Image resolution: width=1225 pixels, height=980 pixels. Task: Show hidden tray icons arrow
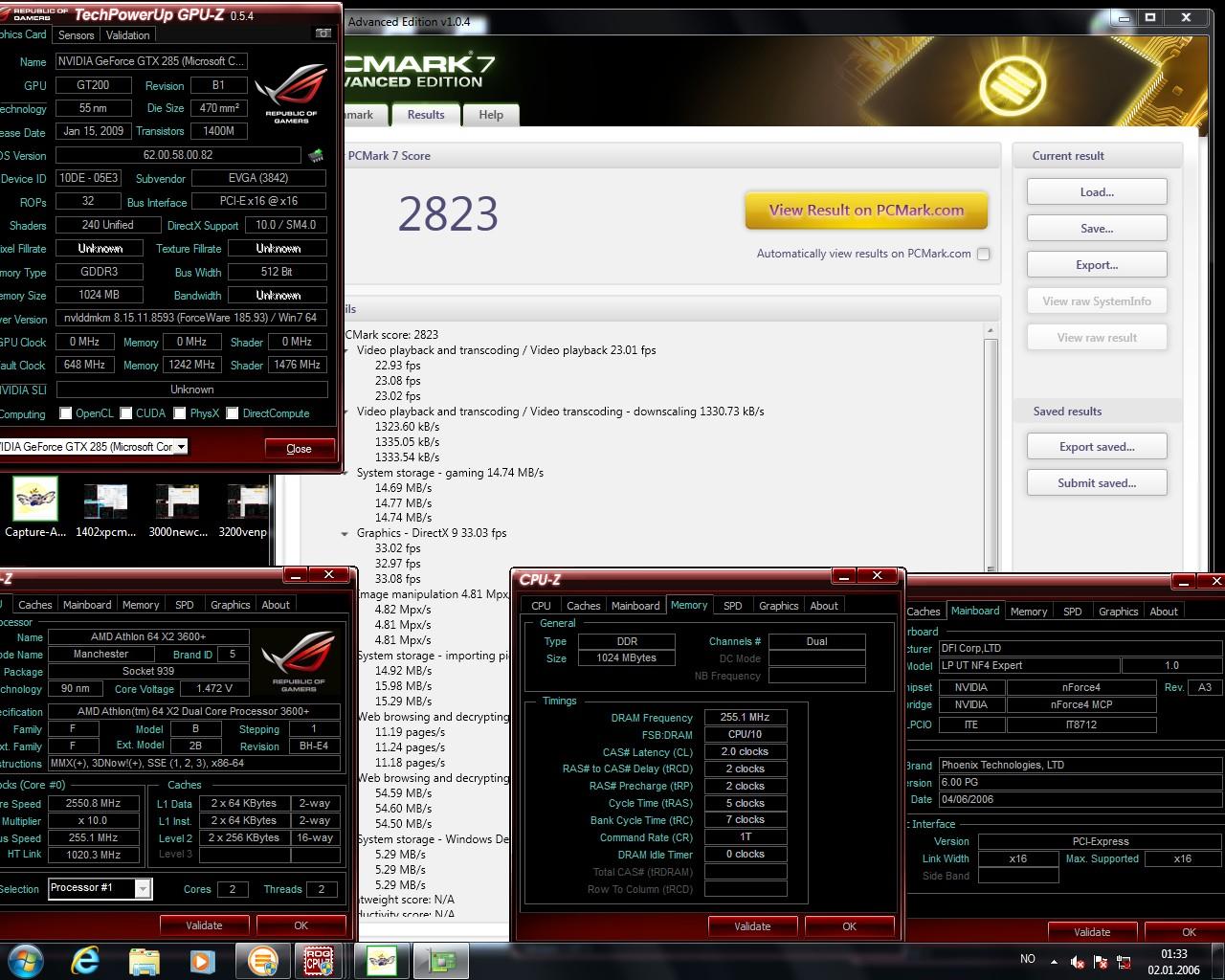1054,961
